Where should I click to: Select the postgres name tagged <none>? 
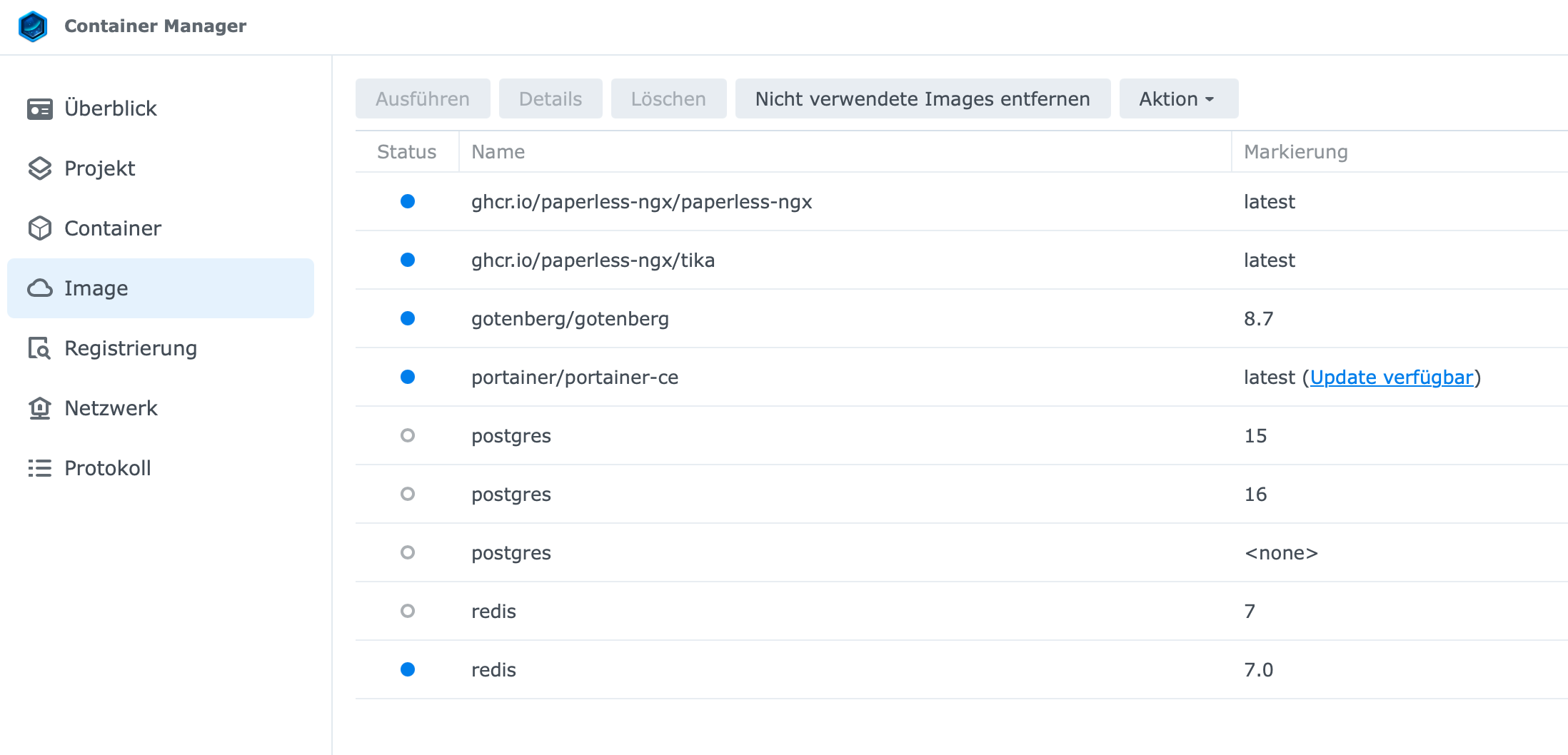click(511, 553)
